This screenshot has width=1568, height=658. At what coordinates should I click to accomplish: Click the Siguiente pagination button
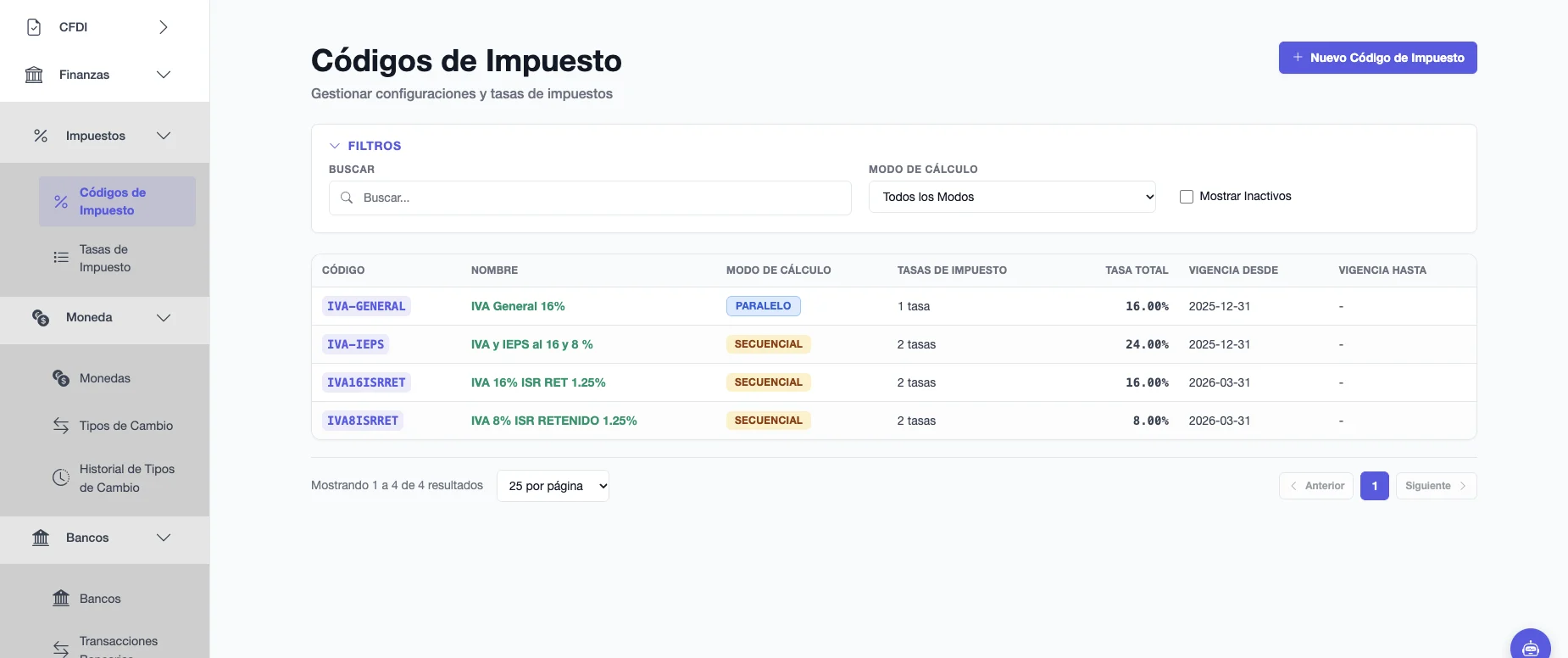pos(1436,486)
